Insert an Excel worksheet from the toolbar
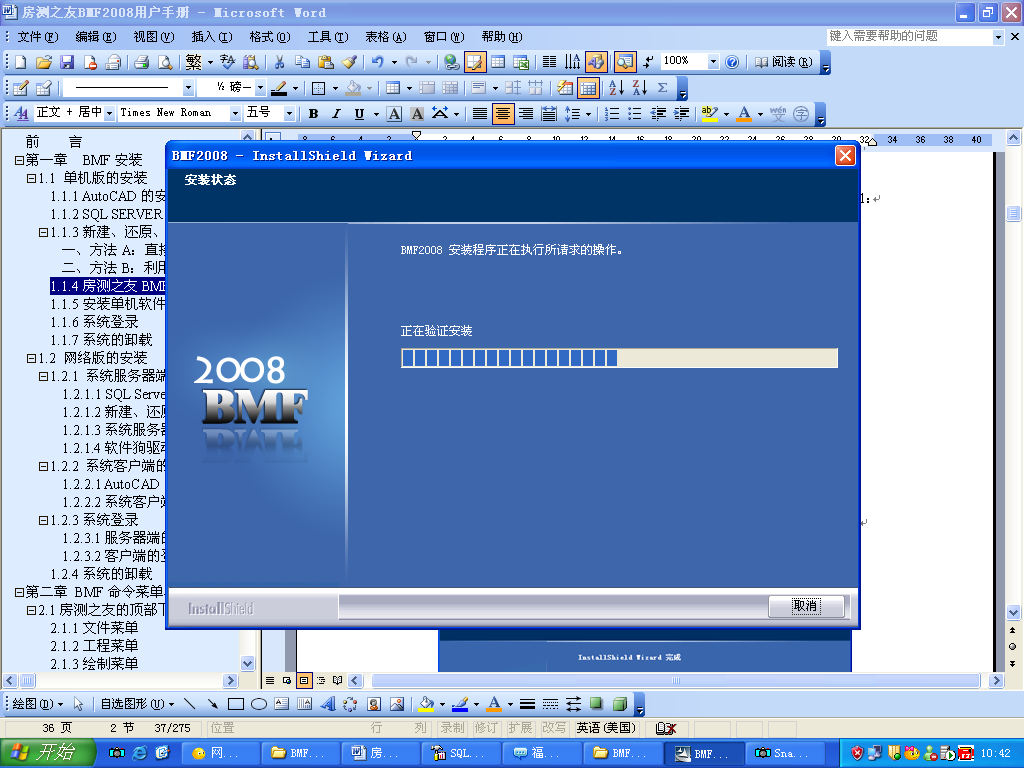The height and width of the screenshot is (768, 1024). [x=521, y=62]
